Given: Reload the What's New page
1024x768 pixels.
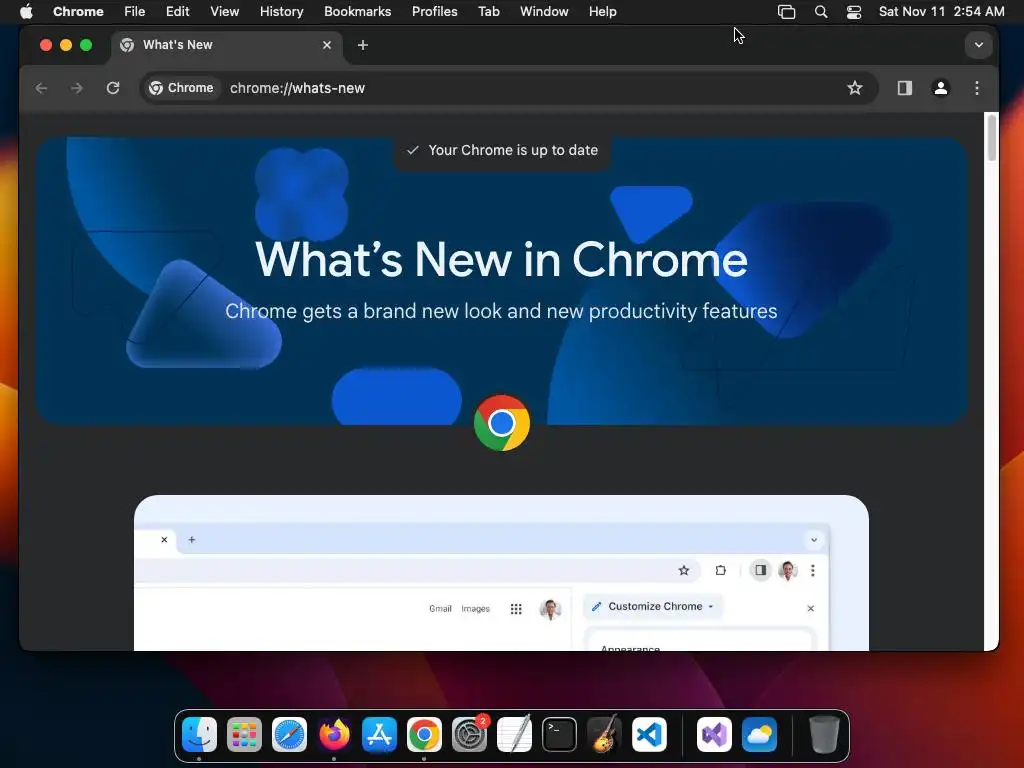Looking at the screenshot, I should 113,88.
